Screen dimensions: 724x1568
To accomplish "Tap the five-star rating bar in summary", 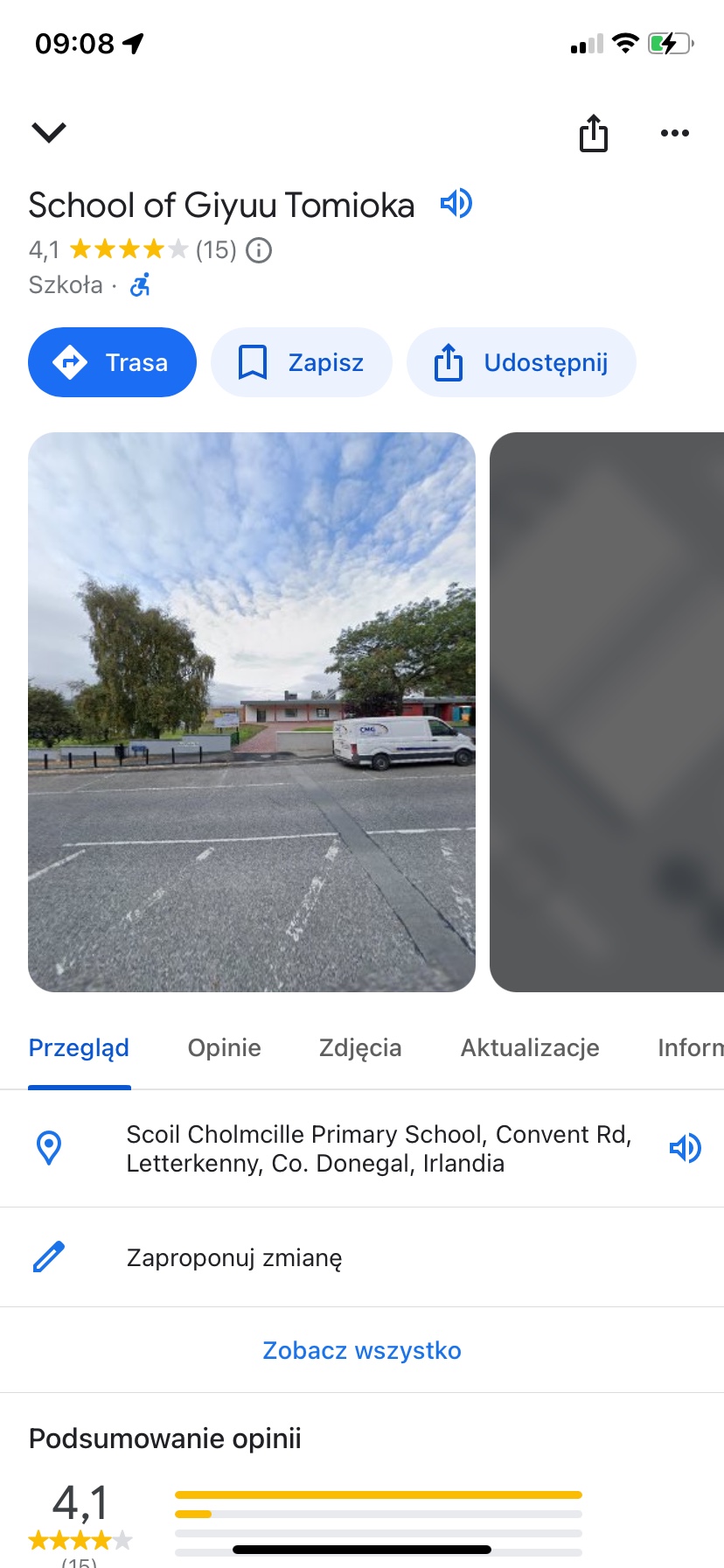I will (379, 1494).
